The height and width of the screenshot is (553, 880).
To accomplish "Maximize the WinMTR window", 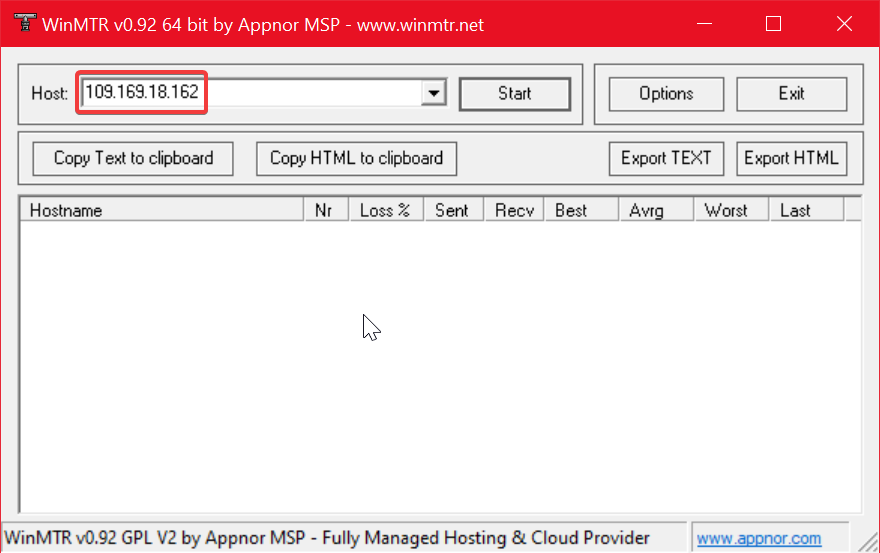I will coord(773,24).
